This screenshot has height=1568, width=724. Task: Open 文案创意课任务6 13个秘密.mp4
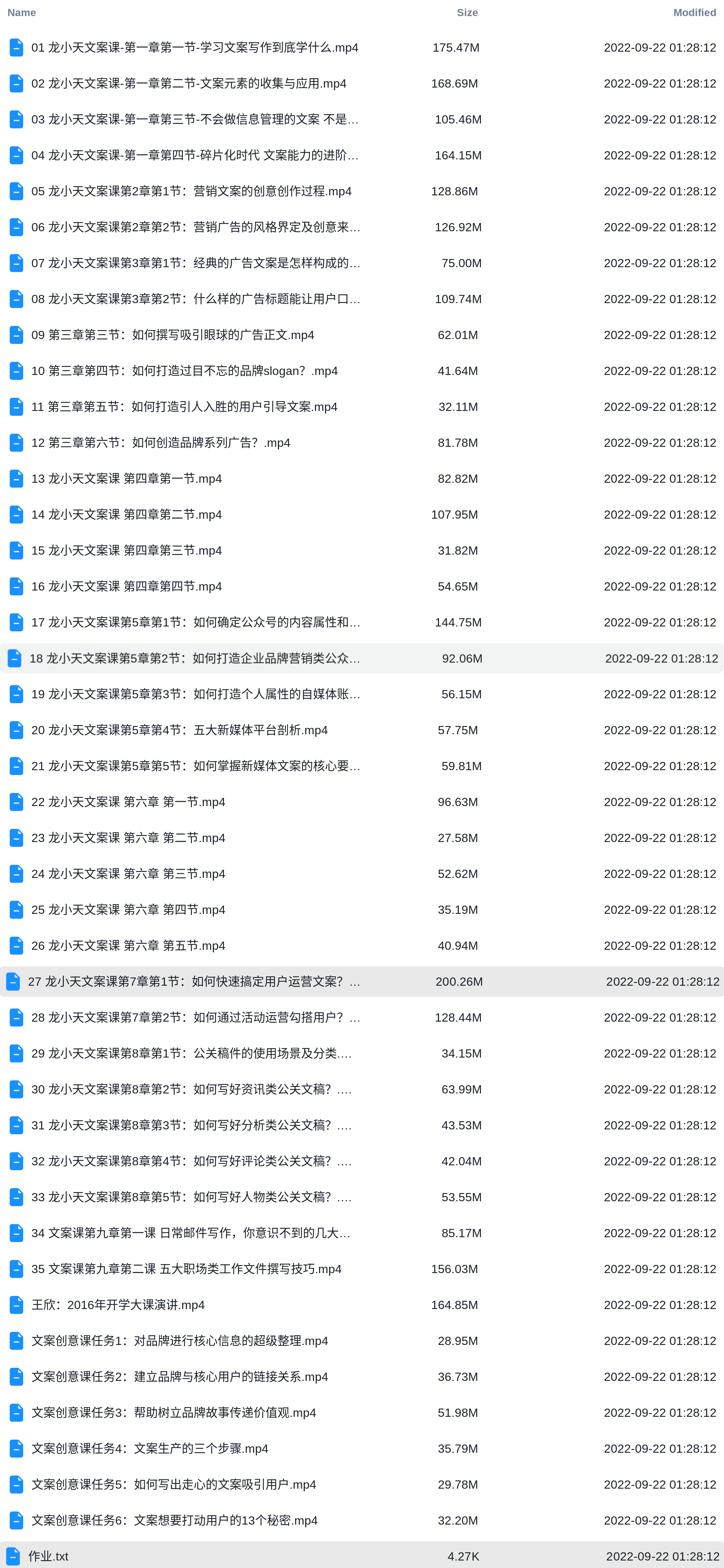click(174, 1520)
